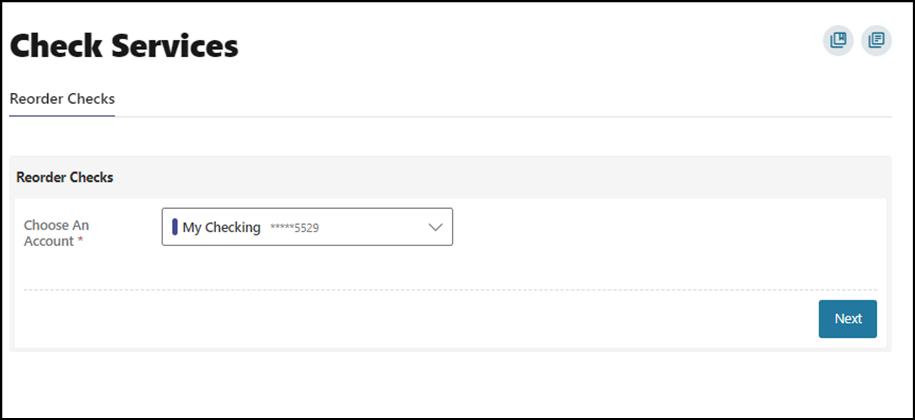Click the dashed divider above Next

click(x=450, y=290)
